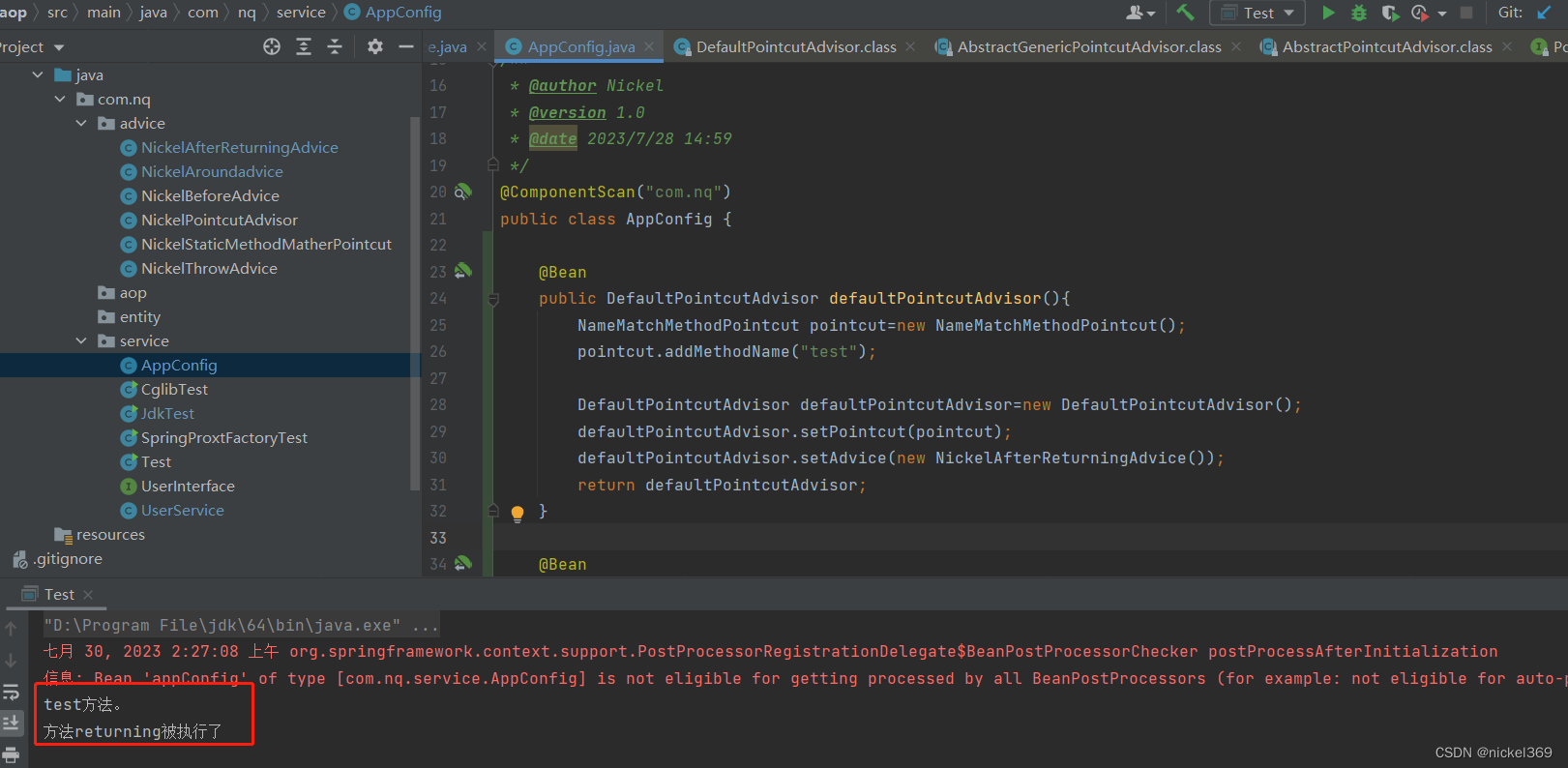The width and height of the screenshot is (1568, 768).
Task: Click the yellow lightbulb intention icon
Action: (x=518, y=513)
